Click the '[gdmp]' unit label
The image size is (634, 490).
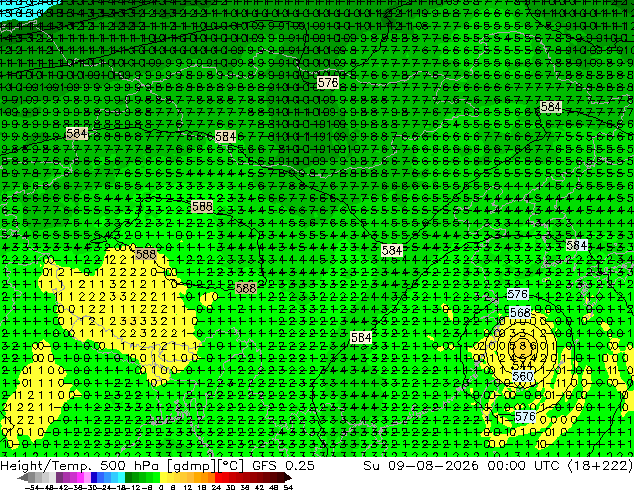click(x=192, y=466)
